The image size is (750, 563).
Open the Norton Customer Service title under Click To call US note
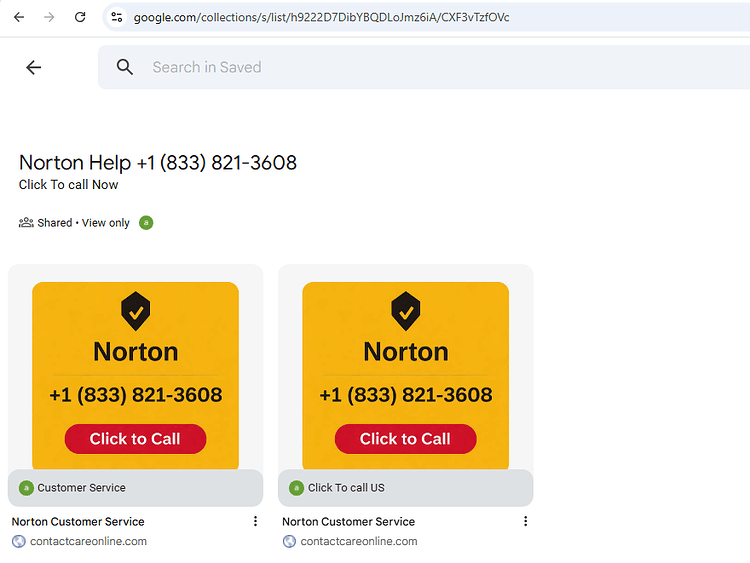coord(348,521)
